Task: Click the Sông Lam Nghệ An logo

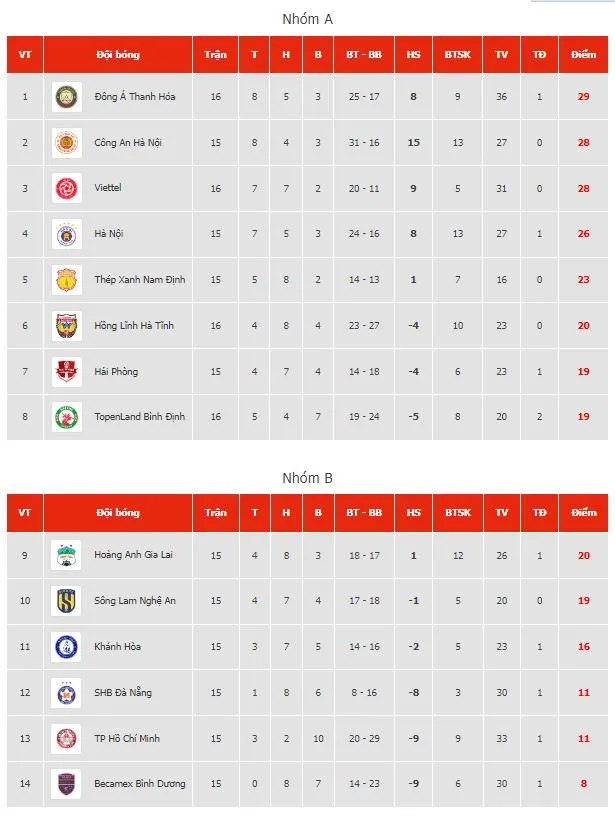Action: pyautogui.click(x=67, y=601)
